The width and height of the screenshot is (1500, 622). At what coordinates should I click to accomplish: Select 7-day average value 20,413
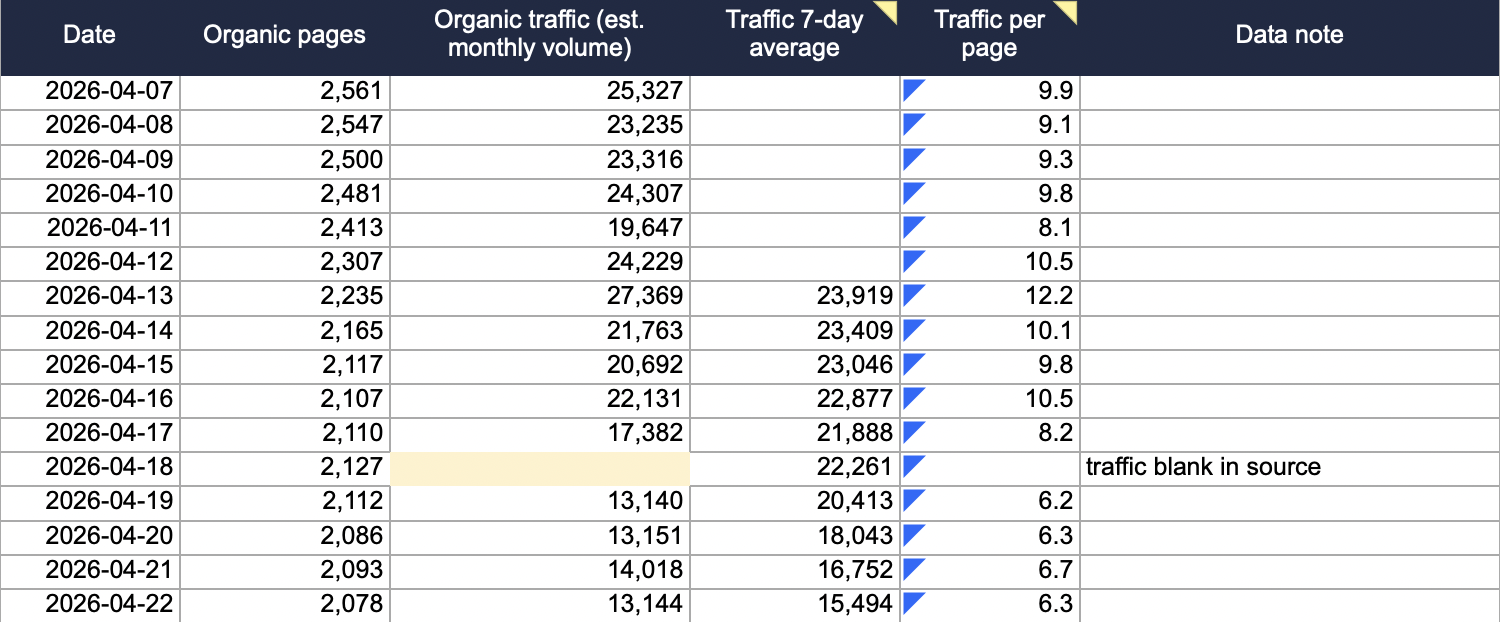click(795, 501)
